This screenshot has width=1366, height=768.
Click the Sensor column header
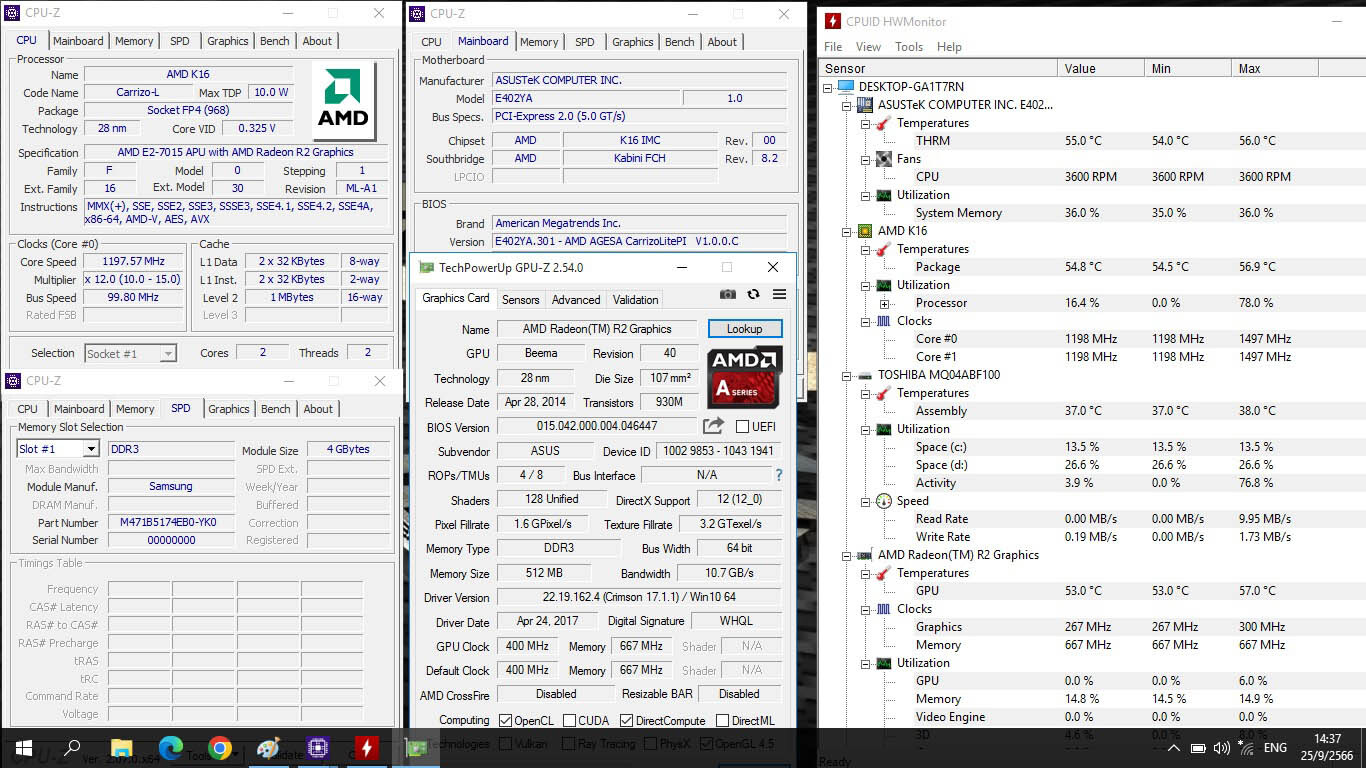[938, 68]
